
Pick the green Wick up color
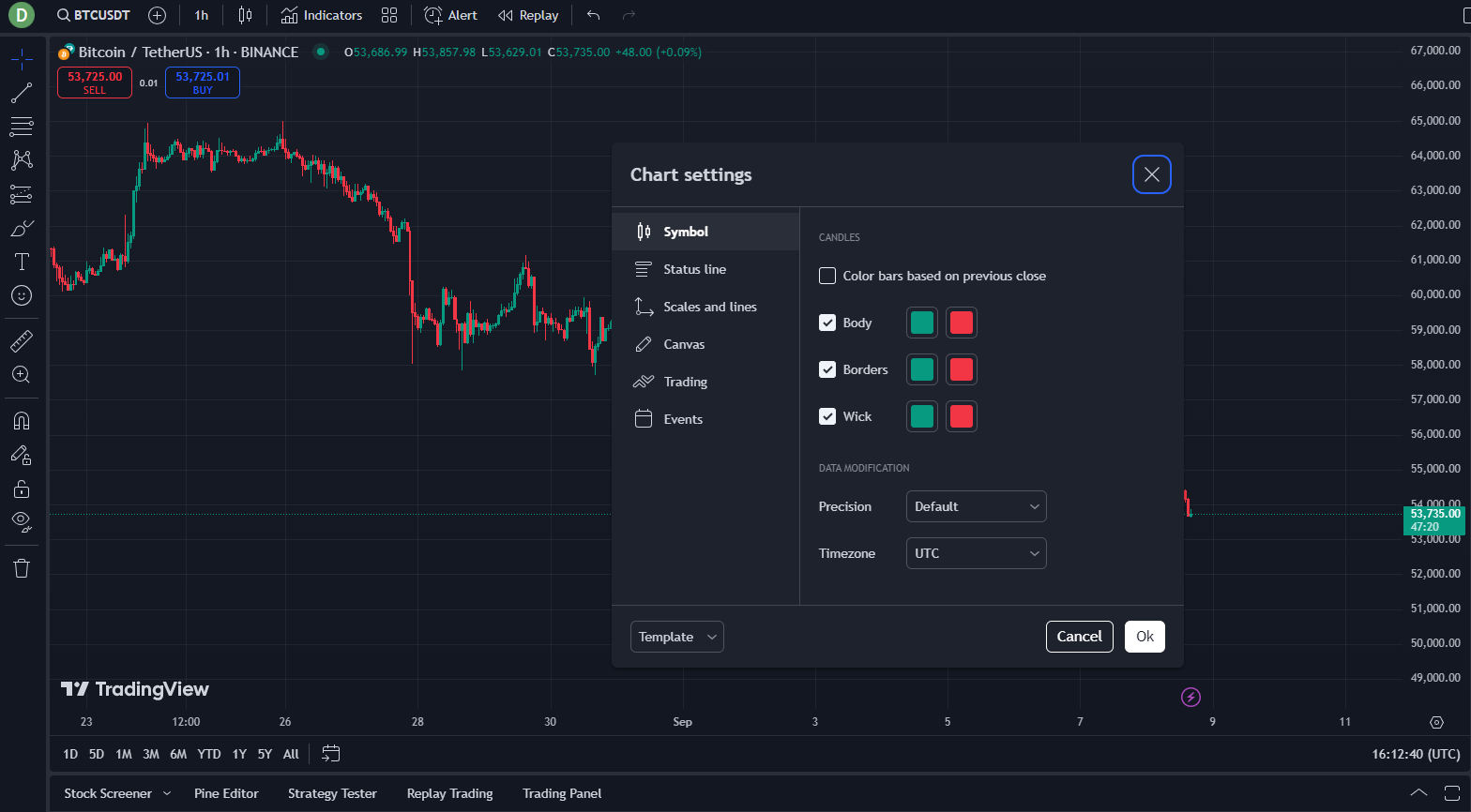tap(922, 416)
